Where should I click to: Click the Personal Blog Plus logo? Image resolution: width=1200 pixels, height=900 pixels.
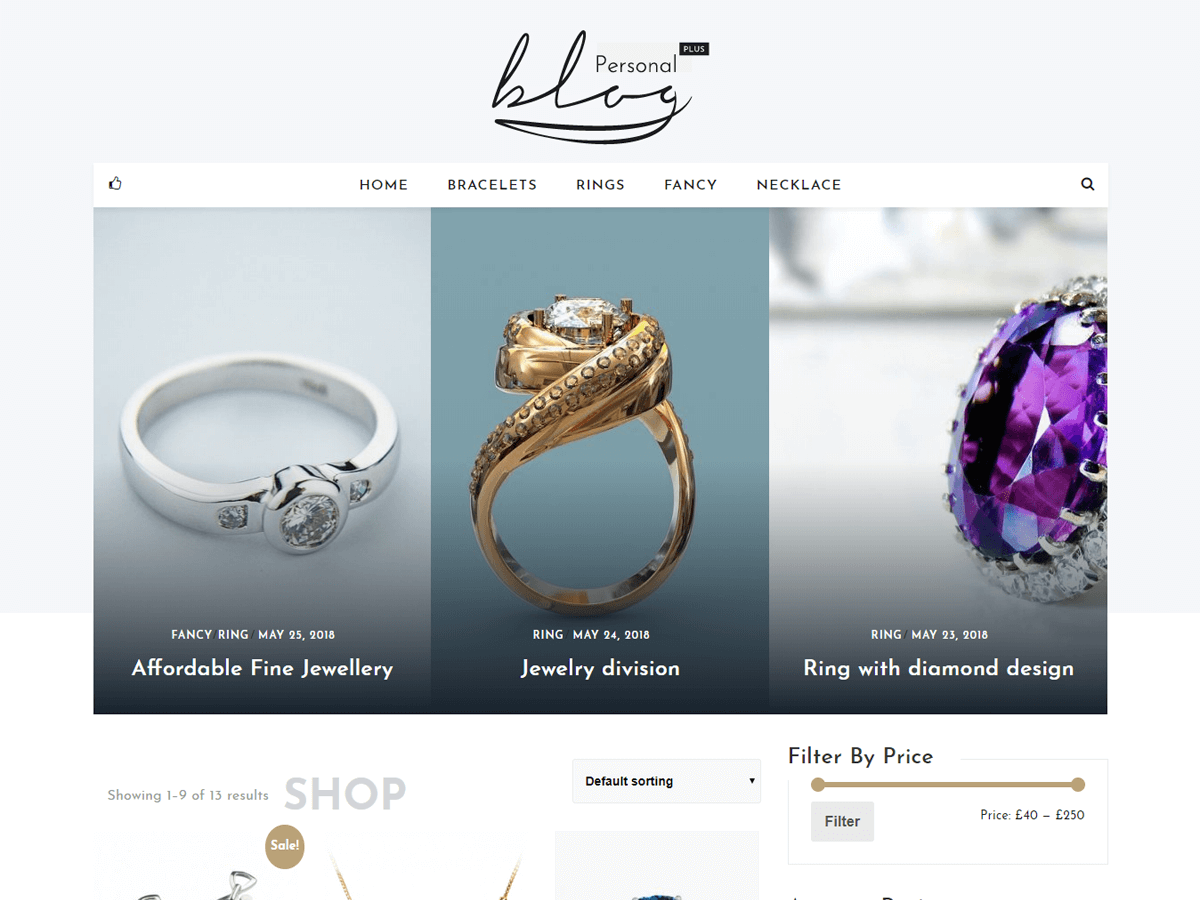click(600, 87)
